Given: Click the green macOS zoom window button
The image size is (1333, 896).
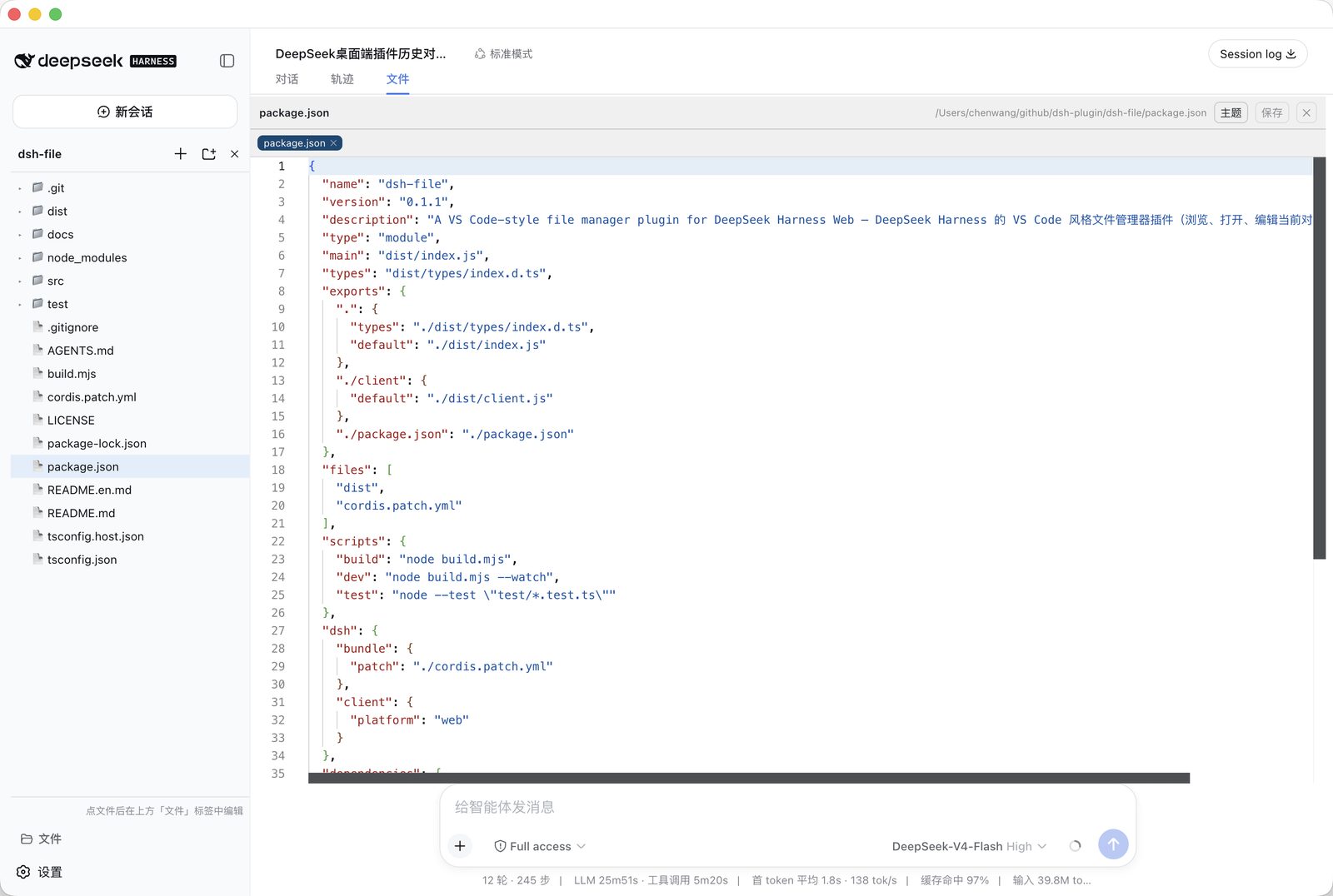Looking at the screenshot, I should (56, 14).
